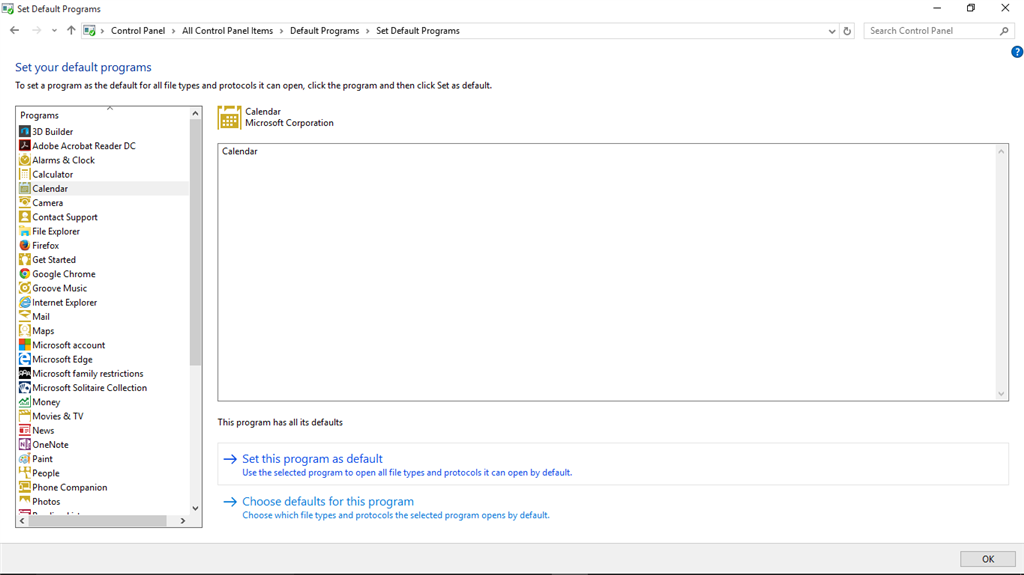Click Set Default Programs breadcrumb

[418, 31]
